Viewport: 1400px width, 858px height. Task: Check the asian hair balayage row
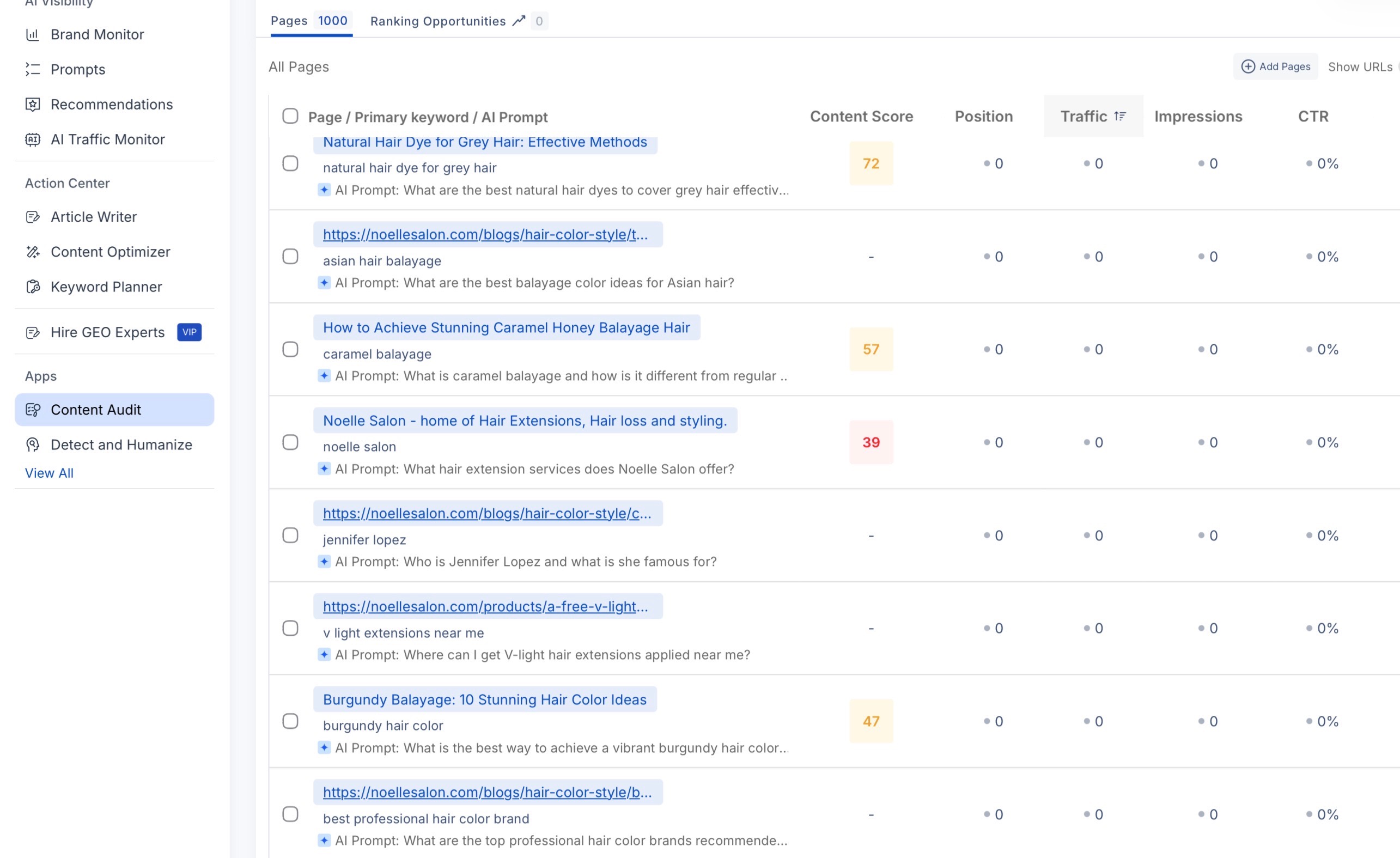pyautogui.click(x=290, y=256)
